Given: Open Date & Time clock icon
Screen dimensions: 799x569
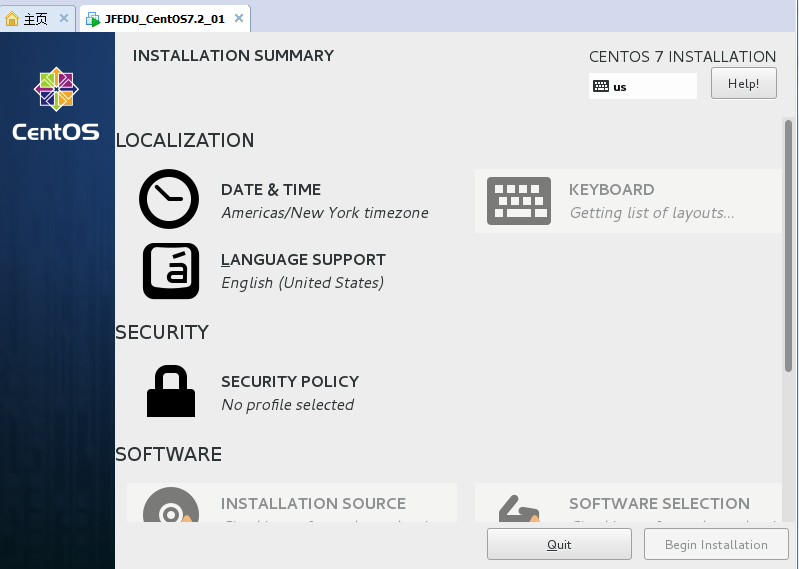Looking at the screenshot, I should coord(169,199).
